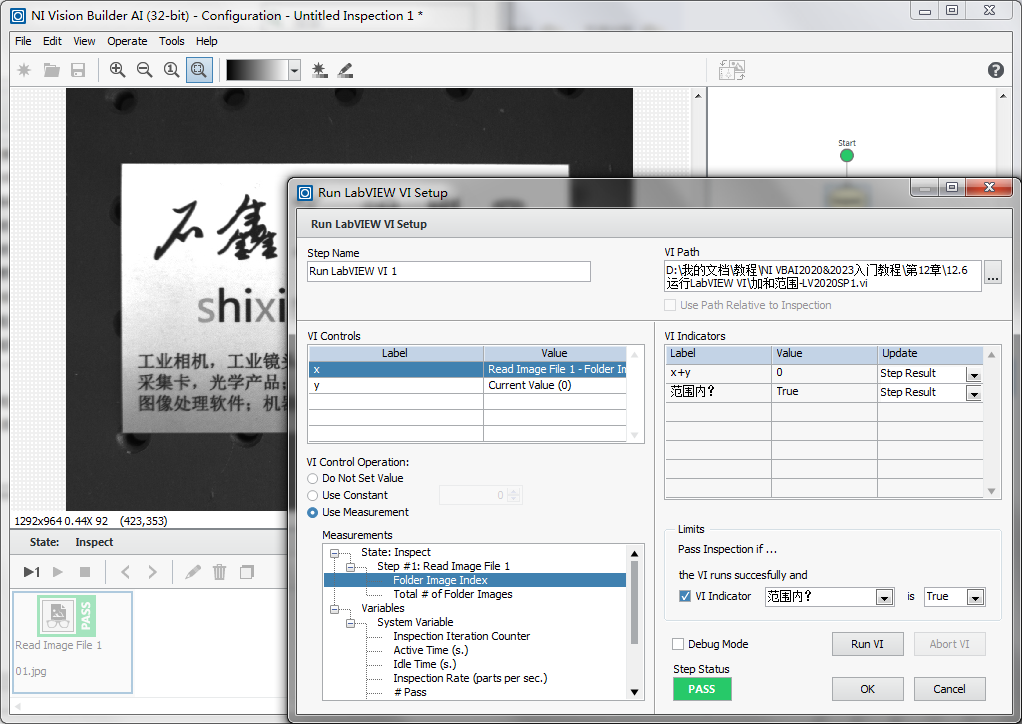Open Update dropdown for x+y indicator

coord(974,375)
